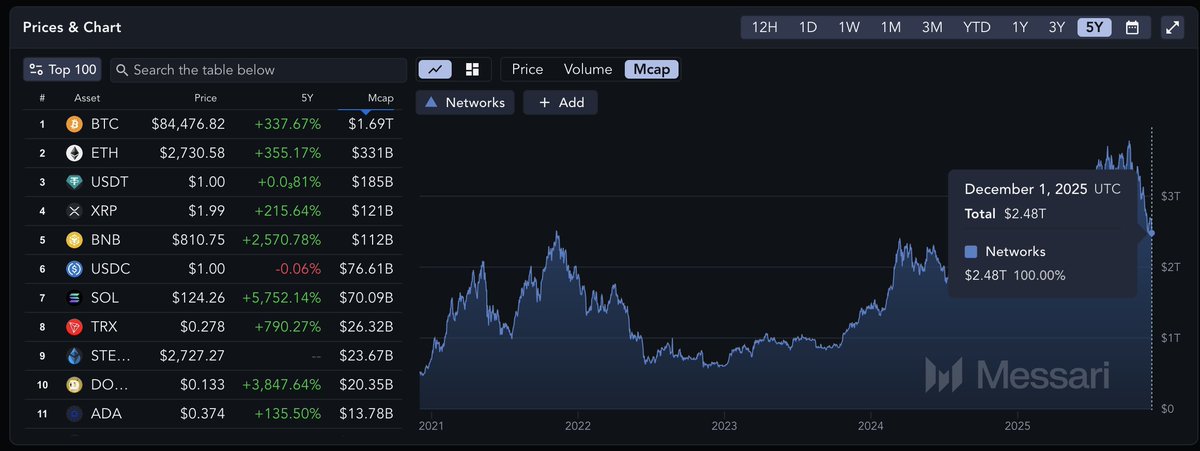This screenshot has height=451, width=1200.
Task: Click BTC 5Y change +337.67%
Action: 287,124
